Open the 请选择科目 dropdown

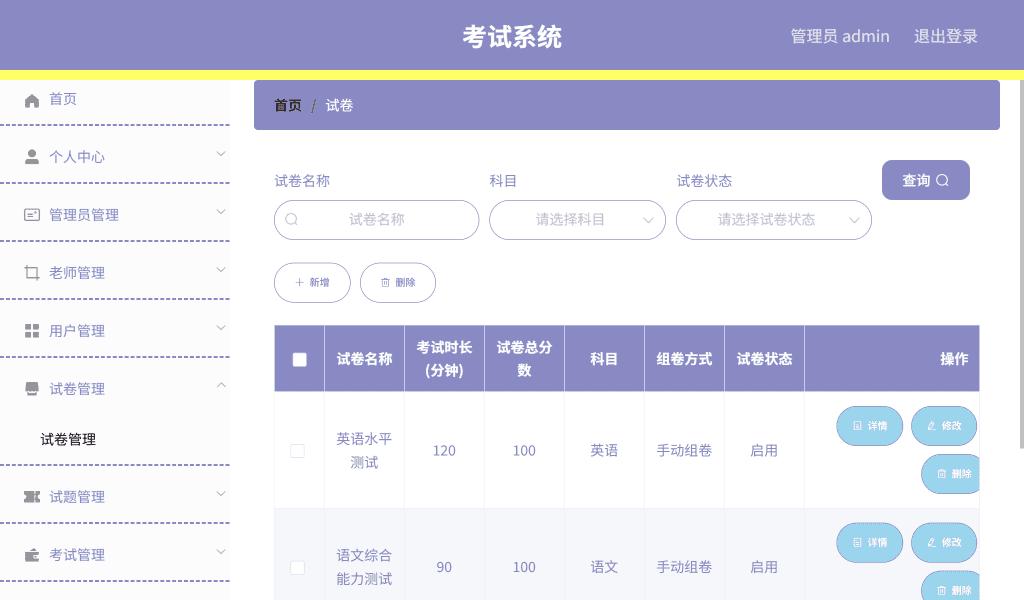(577, 219)
